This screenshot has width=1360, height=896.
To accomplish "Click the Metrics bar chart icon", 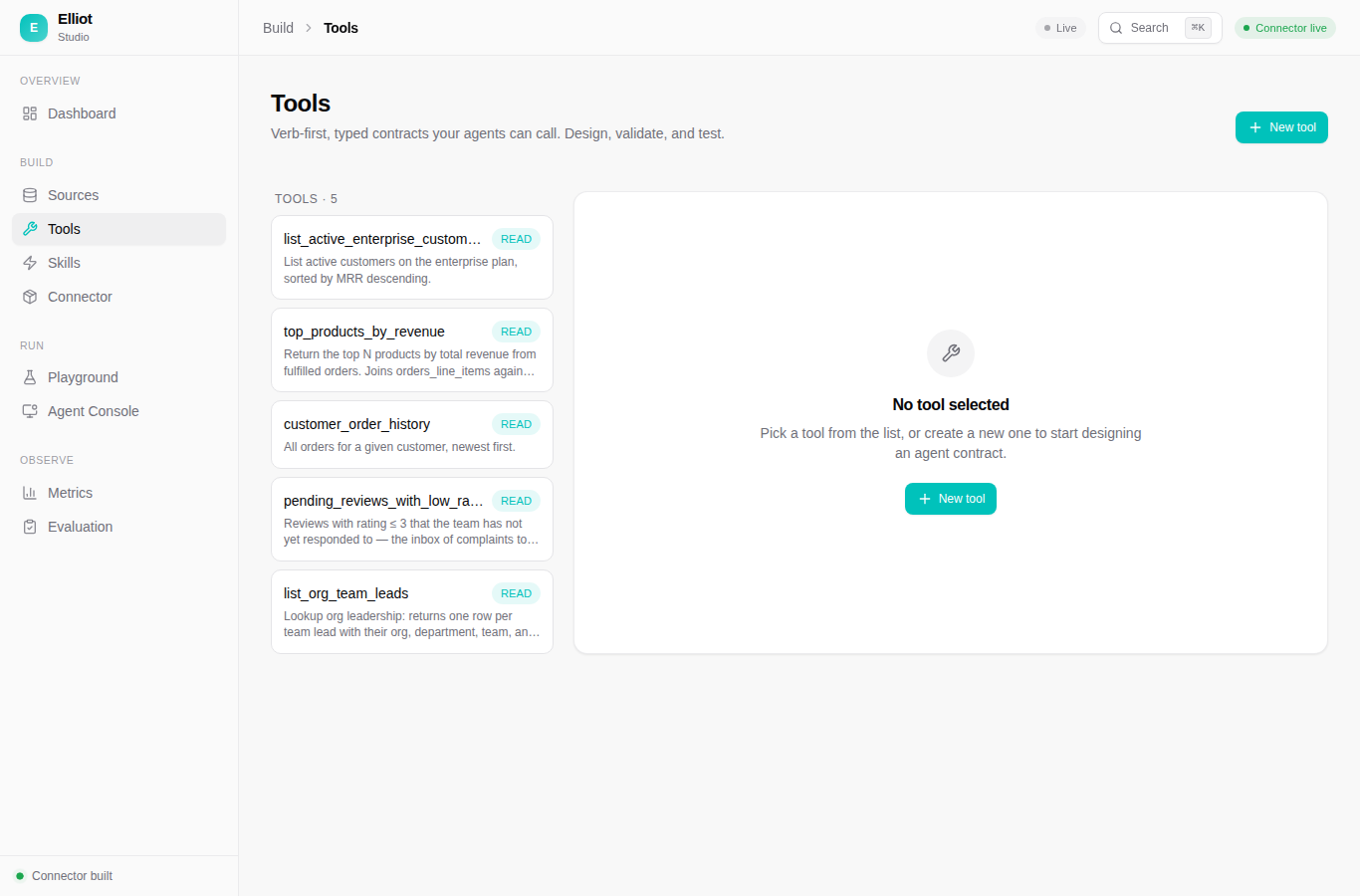I will click(x=30, y=493).
